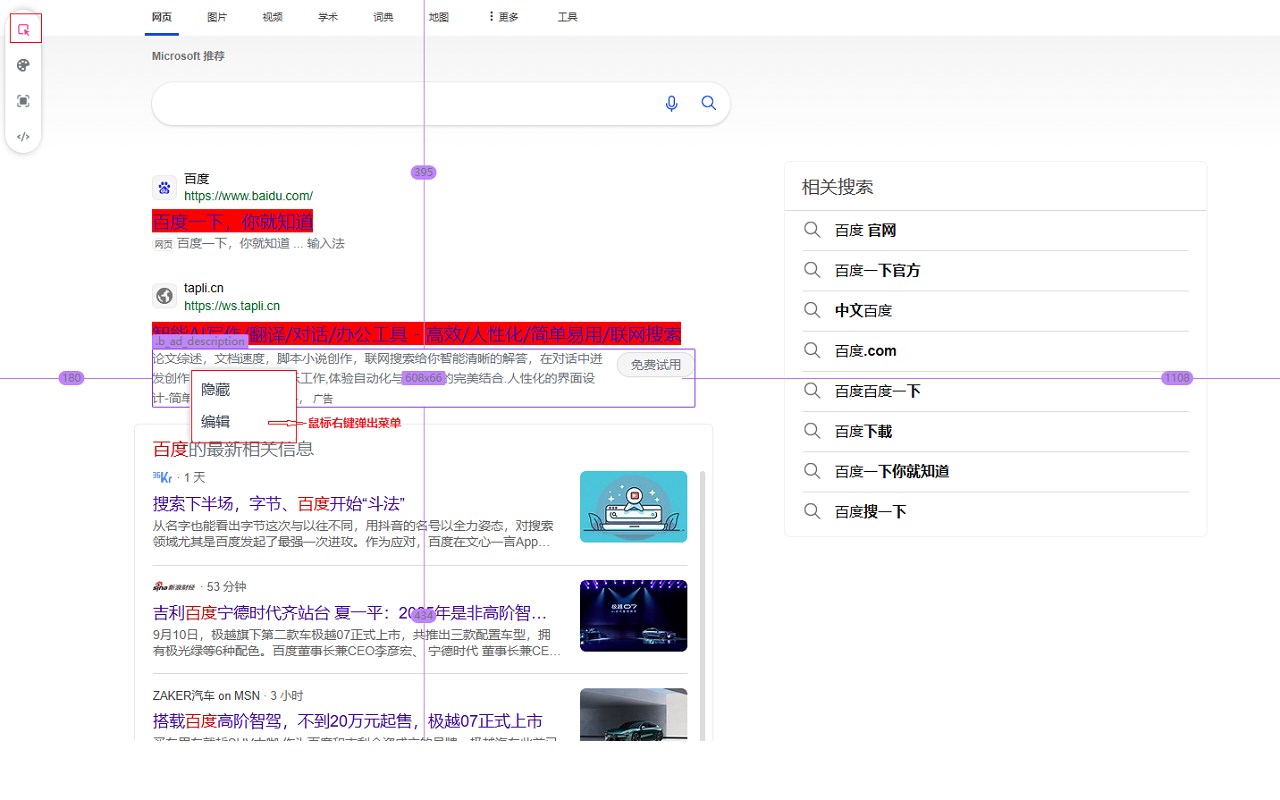The image size is (1280, 800).
Task: Open the ZAKER汽车 green car thumbnail
Action: pos(634,714)
